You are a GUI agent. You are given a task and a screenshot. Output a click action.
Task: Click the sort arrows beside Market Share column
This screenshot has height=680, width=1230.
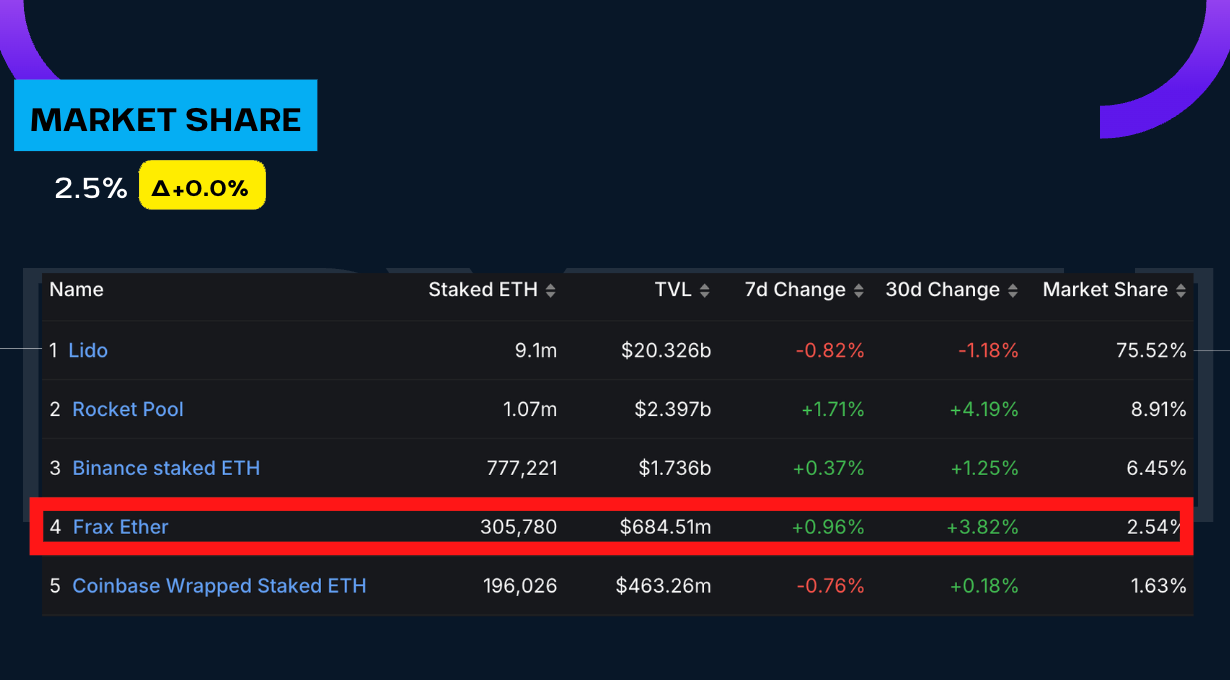click(x=1181, y=291)
